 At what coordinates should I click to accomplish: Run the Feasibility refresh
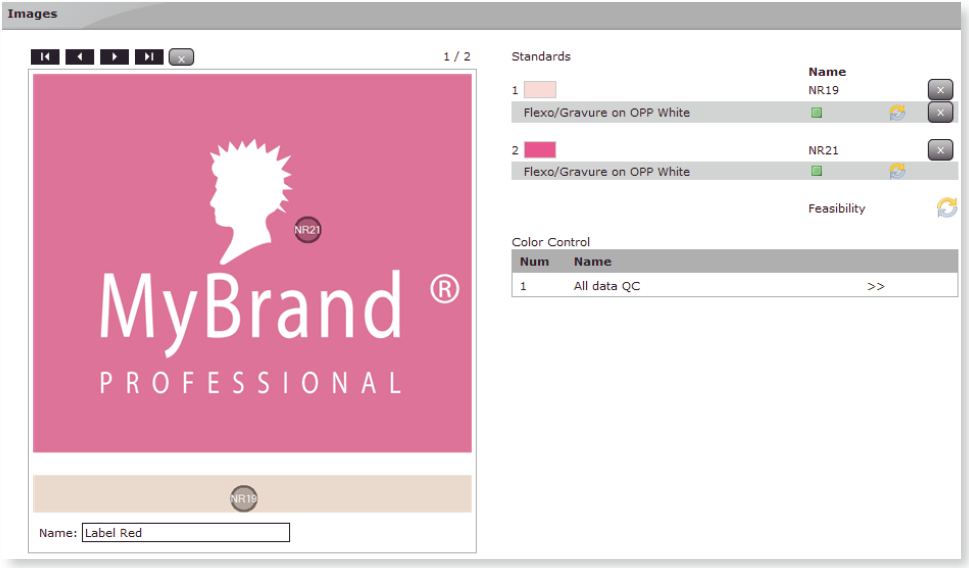click(x=947, y=208)
